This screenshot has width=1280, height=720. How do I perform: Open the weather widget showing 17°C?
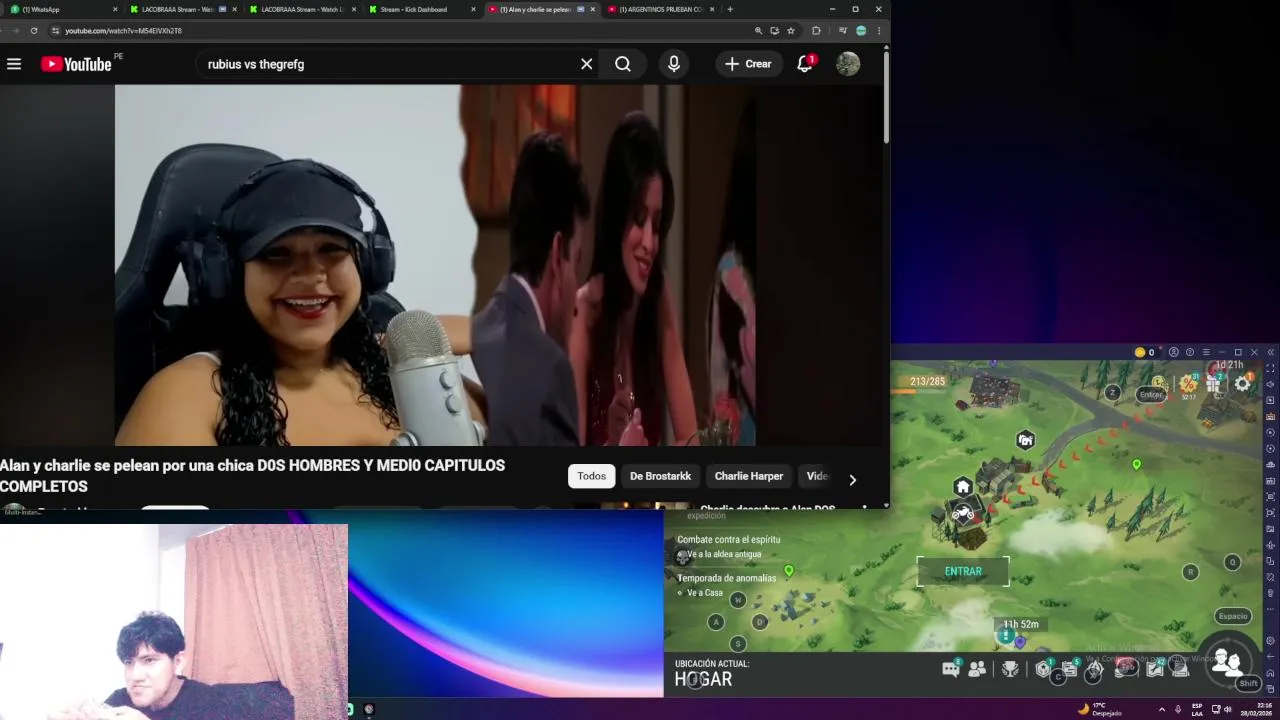tap(1100, 709)
